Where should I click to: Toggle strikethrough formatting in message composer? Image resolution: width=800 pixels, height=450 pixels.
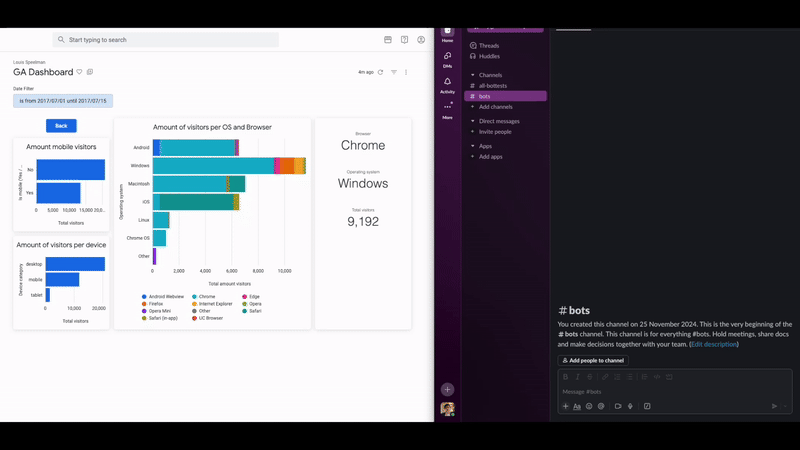[590, 377]
